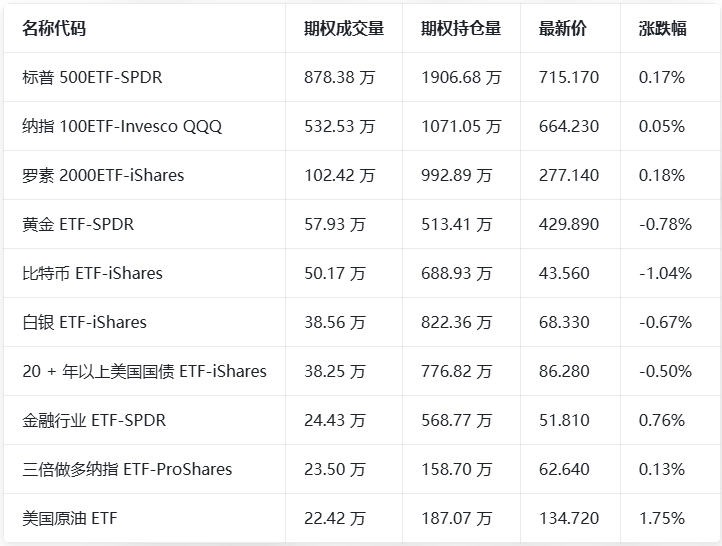Click the 黄金 ETF-SPDR name
This screenshot has width=722, height=546.
click(x=78, y=224)
